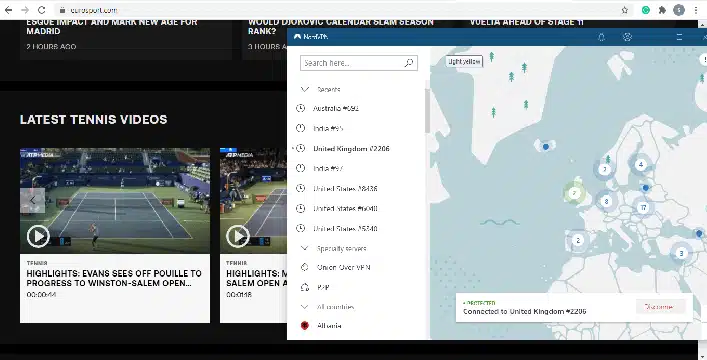Click the eurosport.com address bar
The width and height of the screenshot is (707, 360).
point(343,10)
